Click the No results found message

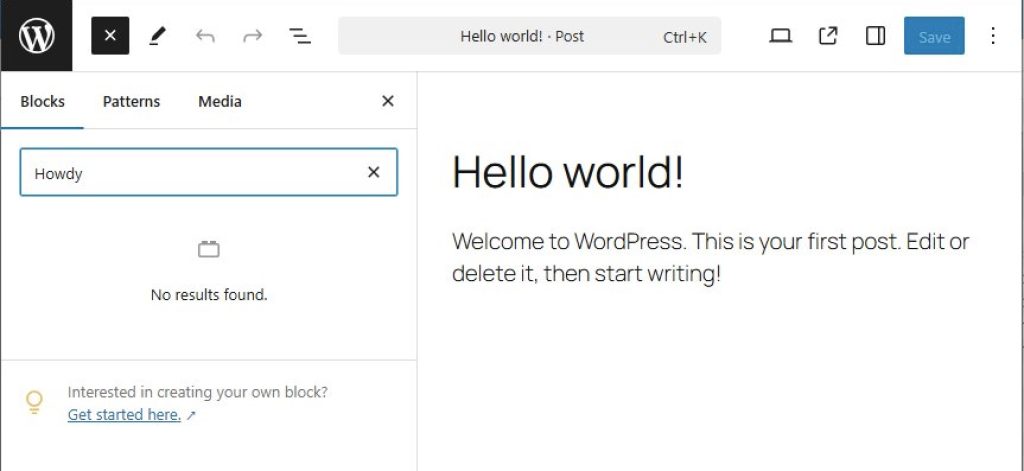tap(209, 295)
